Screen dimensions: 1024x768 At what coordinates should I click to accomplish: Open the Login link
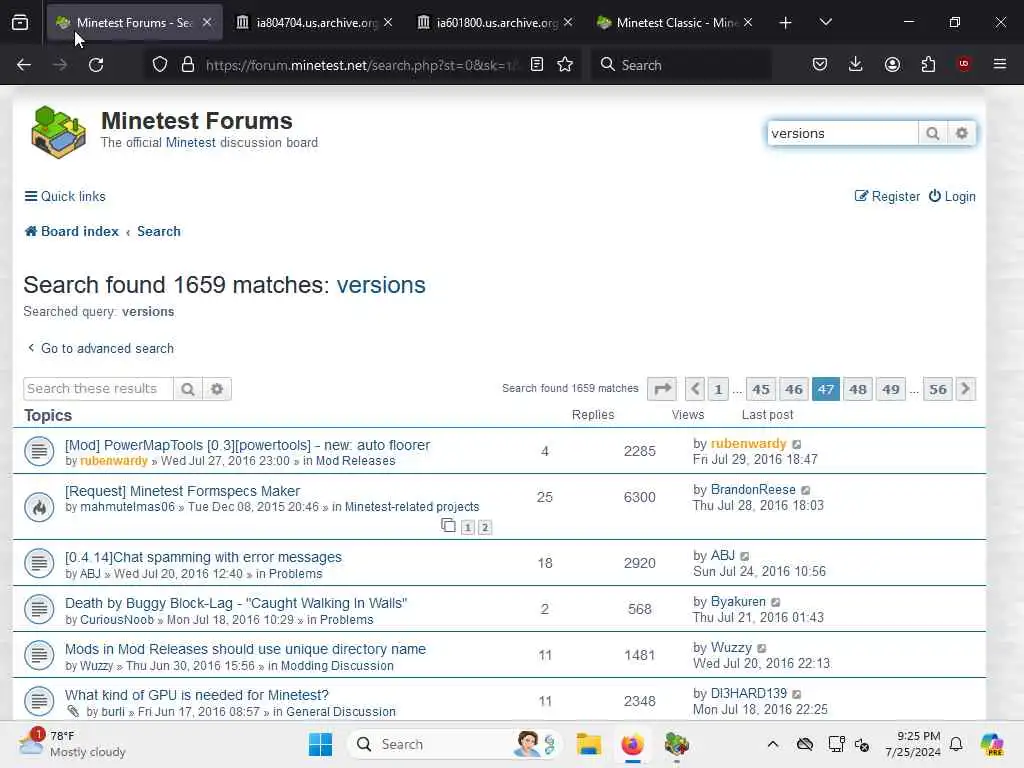coord(952,197)
